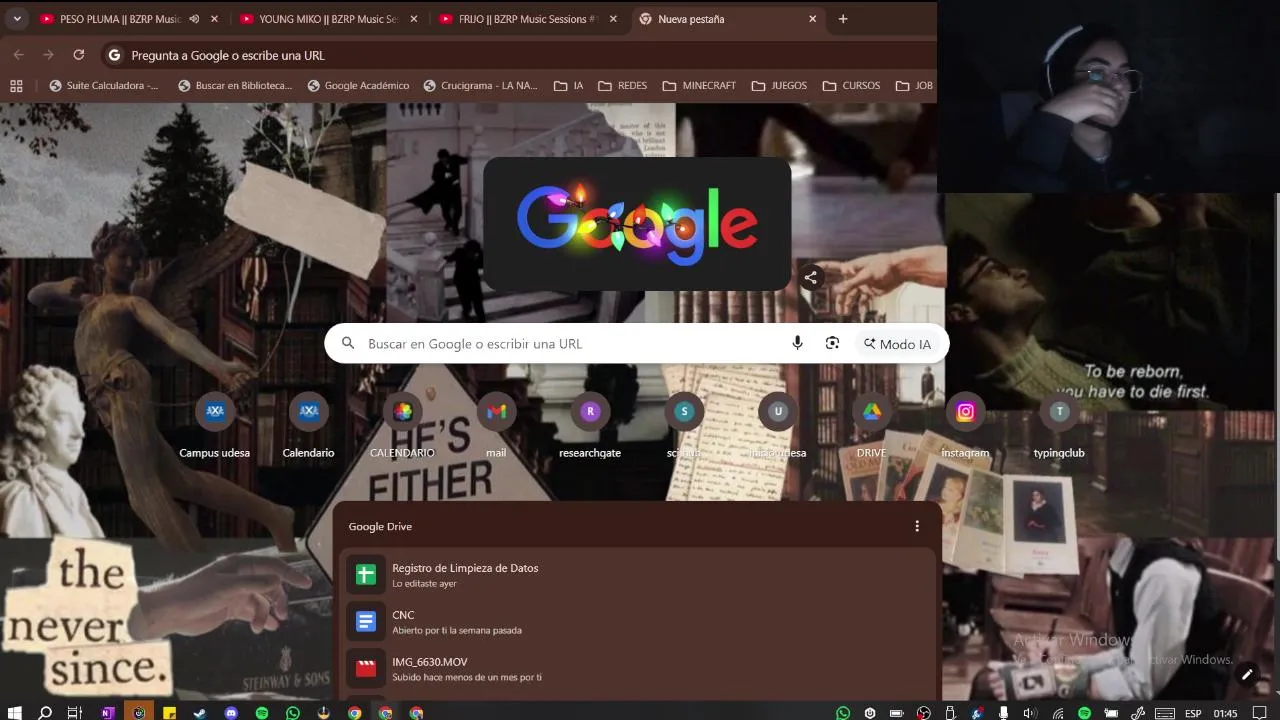Open Crucigrama - LA NA... bookmark
Viewport: 1280px width, 720px height.
[x=481, y=86]
